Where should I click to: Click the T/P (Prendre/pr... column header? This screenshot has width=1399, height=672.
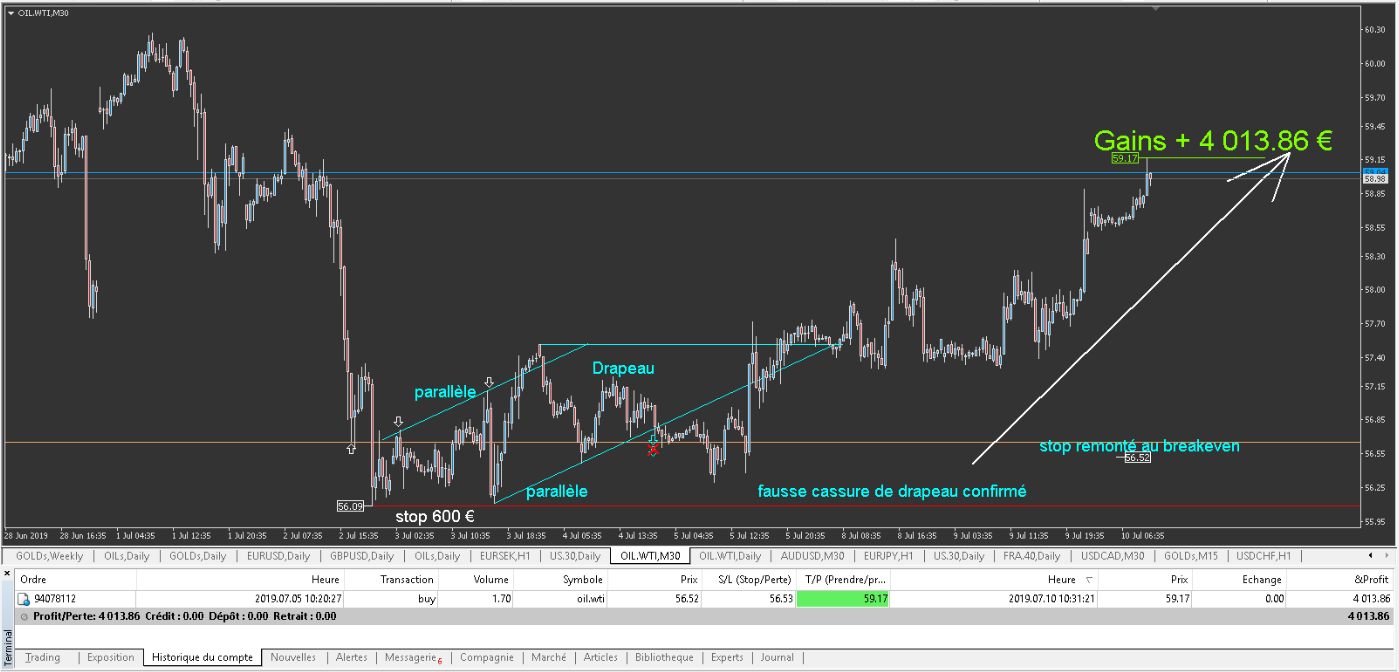click(843, 579)
